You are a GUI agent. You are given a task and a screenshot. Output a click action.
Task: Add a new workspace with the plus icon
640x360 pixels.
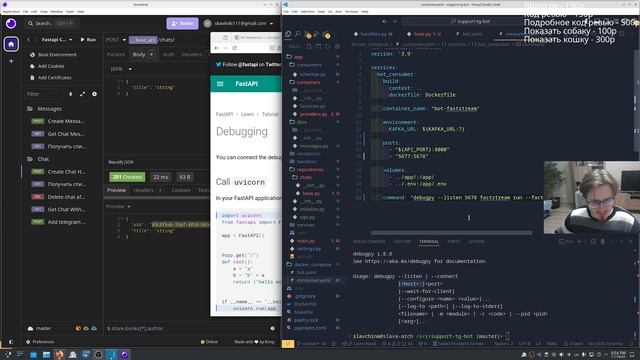11,61
